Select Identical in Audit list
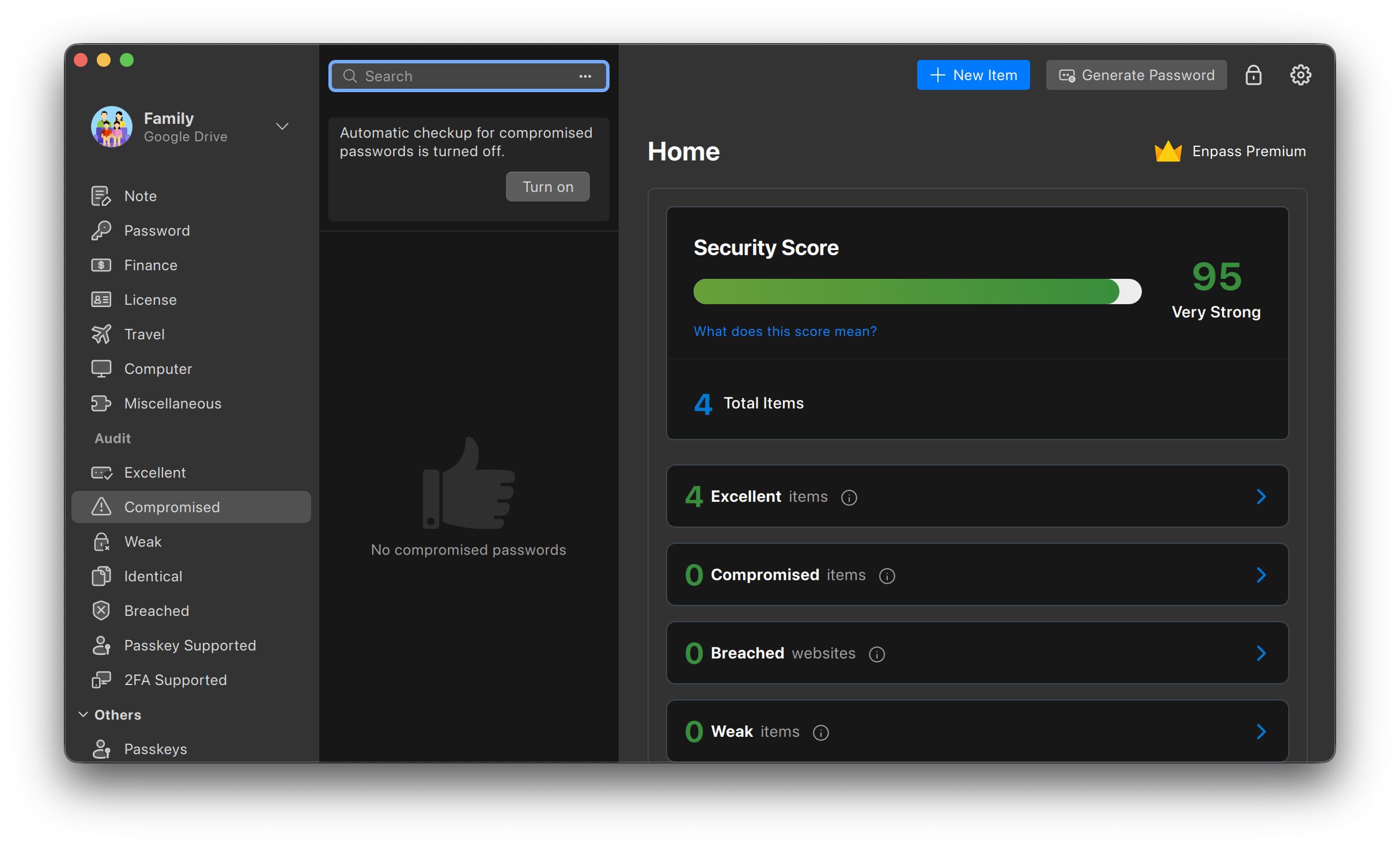 pos(191,576)
